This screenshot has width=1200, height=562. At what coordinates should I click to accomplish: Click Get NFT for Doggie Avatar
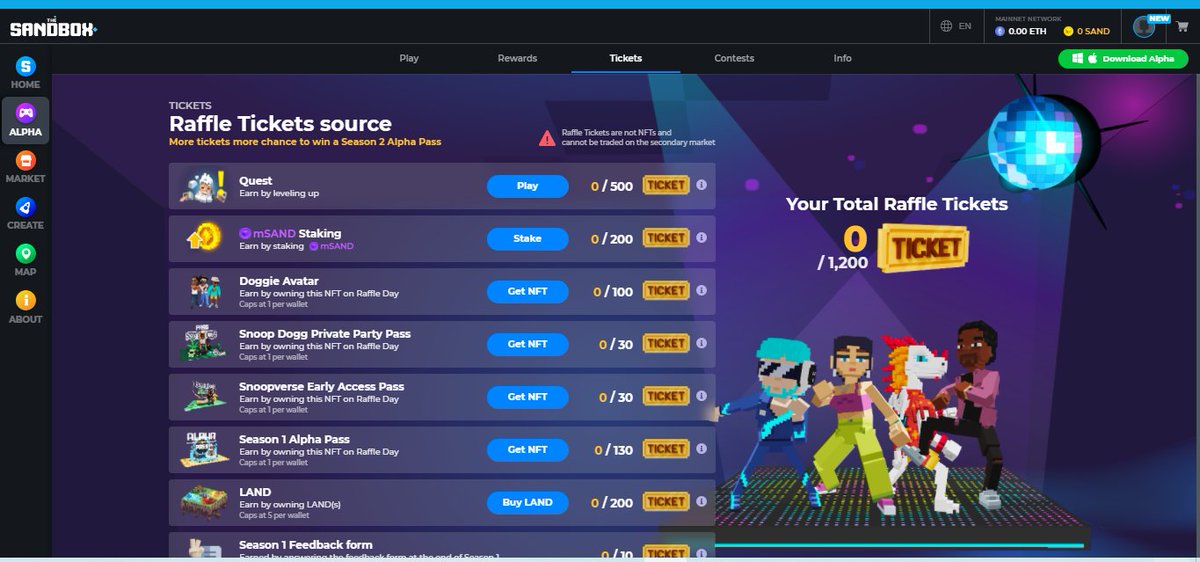click(x=527, y=291)
